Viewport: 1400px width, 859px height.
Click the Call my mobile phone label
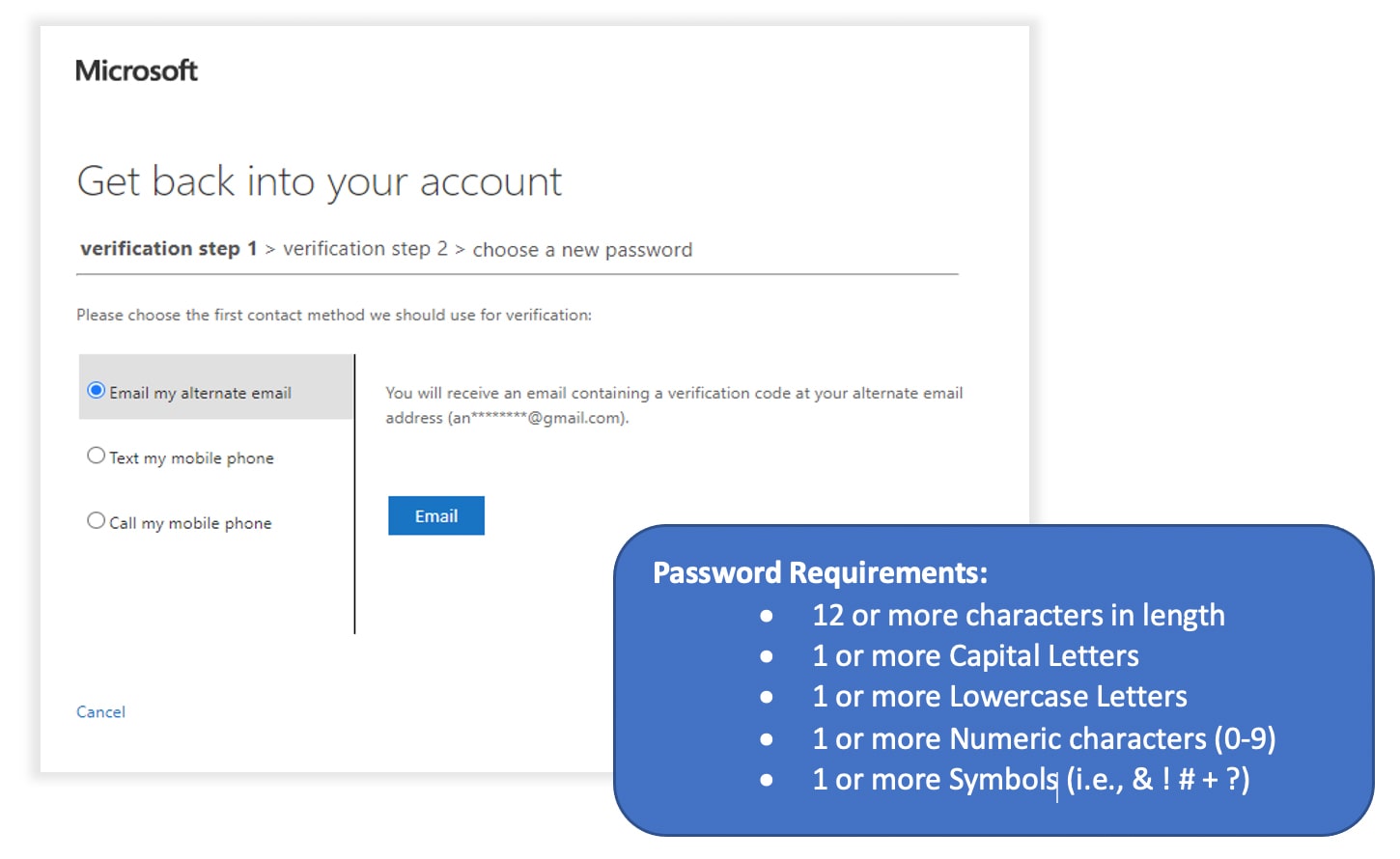[x=190, y=523]
